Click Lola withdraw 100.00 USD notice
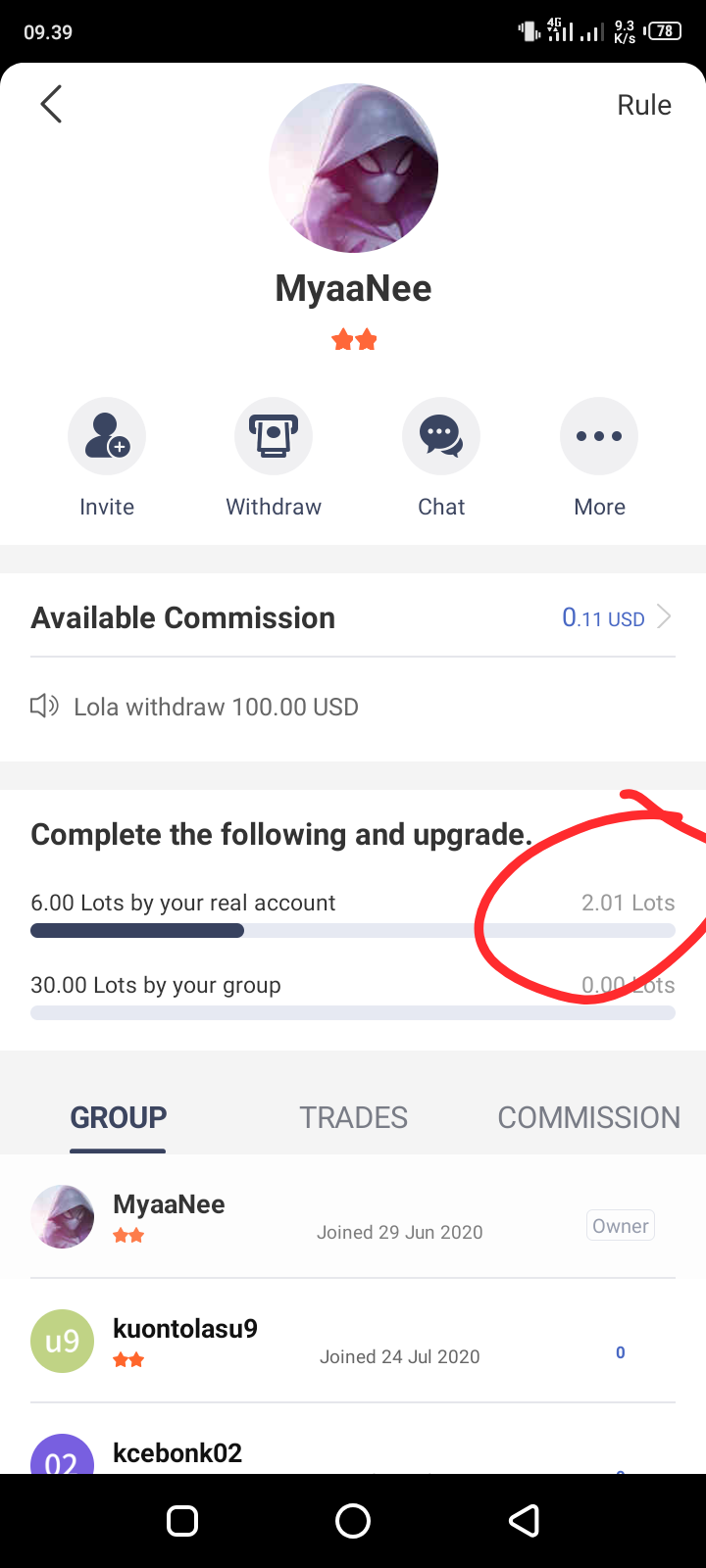 tap(216, 707)
